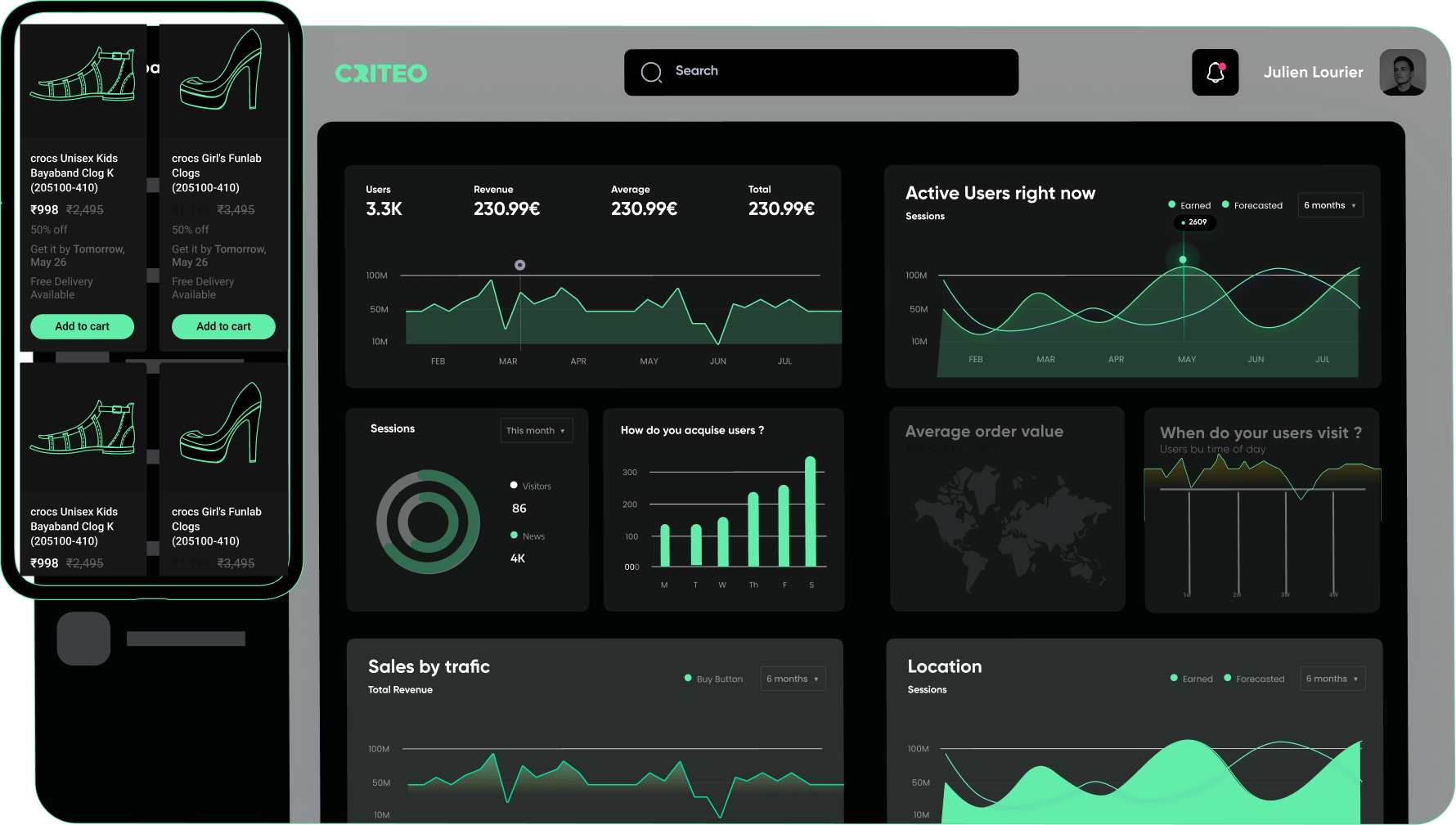Select the Users metric tab
The image size is (1456, 825).
(x=384, y=201)
